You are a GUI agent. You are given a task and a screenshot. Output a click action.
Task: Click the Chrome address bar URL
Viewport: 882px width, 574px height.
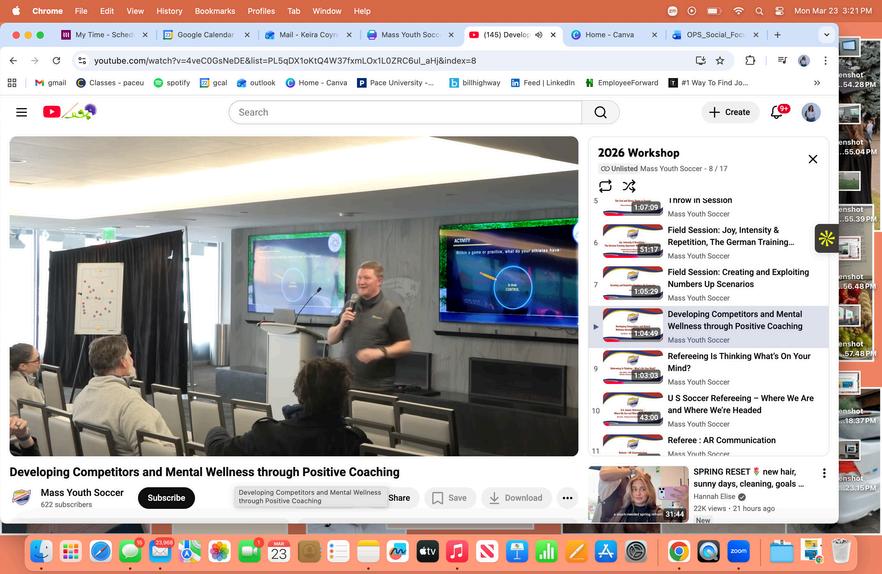285,60
